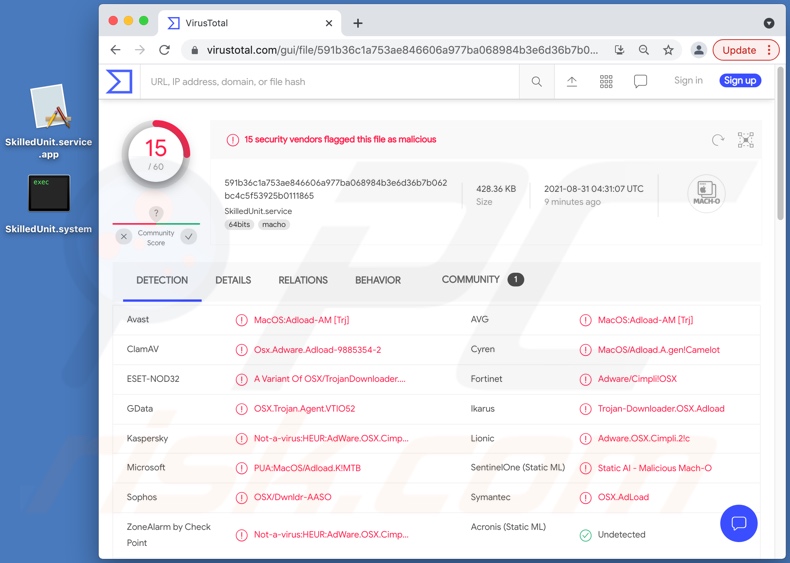Reload the page with refresh icon

(x=164, y=50)
